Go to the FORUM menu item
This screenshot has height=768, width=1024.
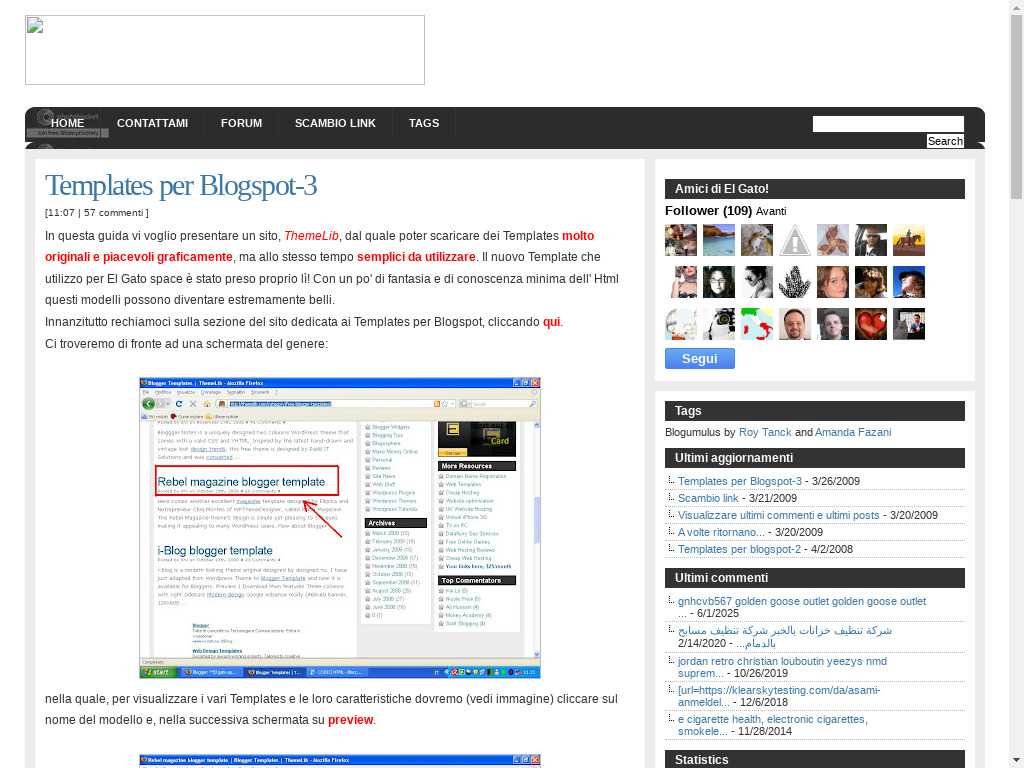[241, 123]
